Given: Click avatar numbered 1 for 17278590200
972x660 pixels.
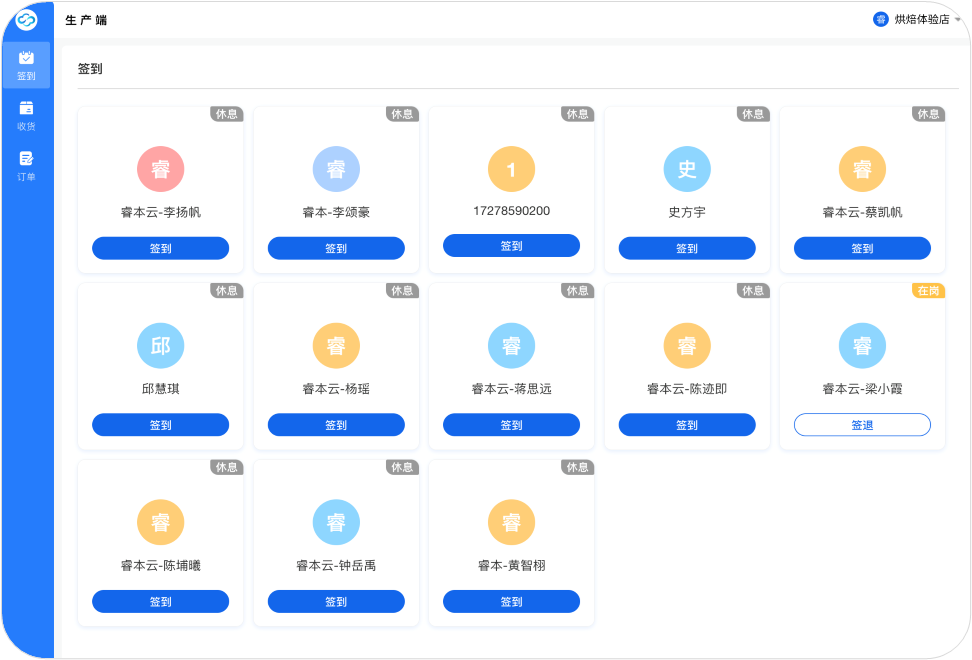Looking at the screenshot, I should pos(511,169).
